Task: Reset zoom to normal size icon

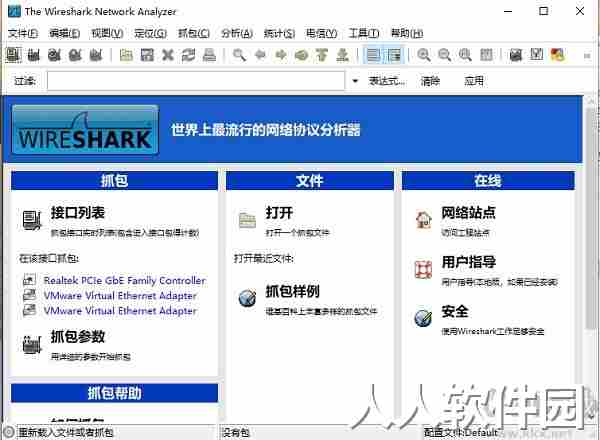Action: click(465, 55)
